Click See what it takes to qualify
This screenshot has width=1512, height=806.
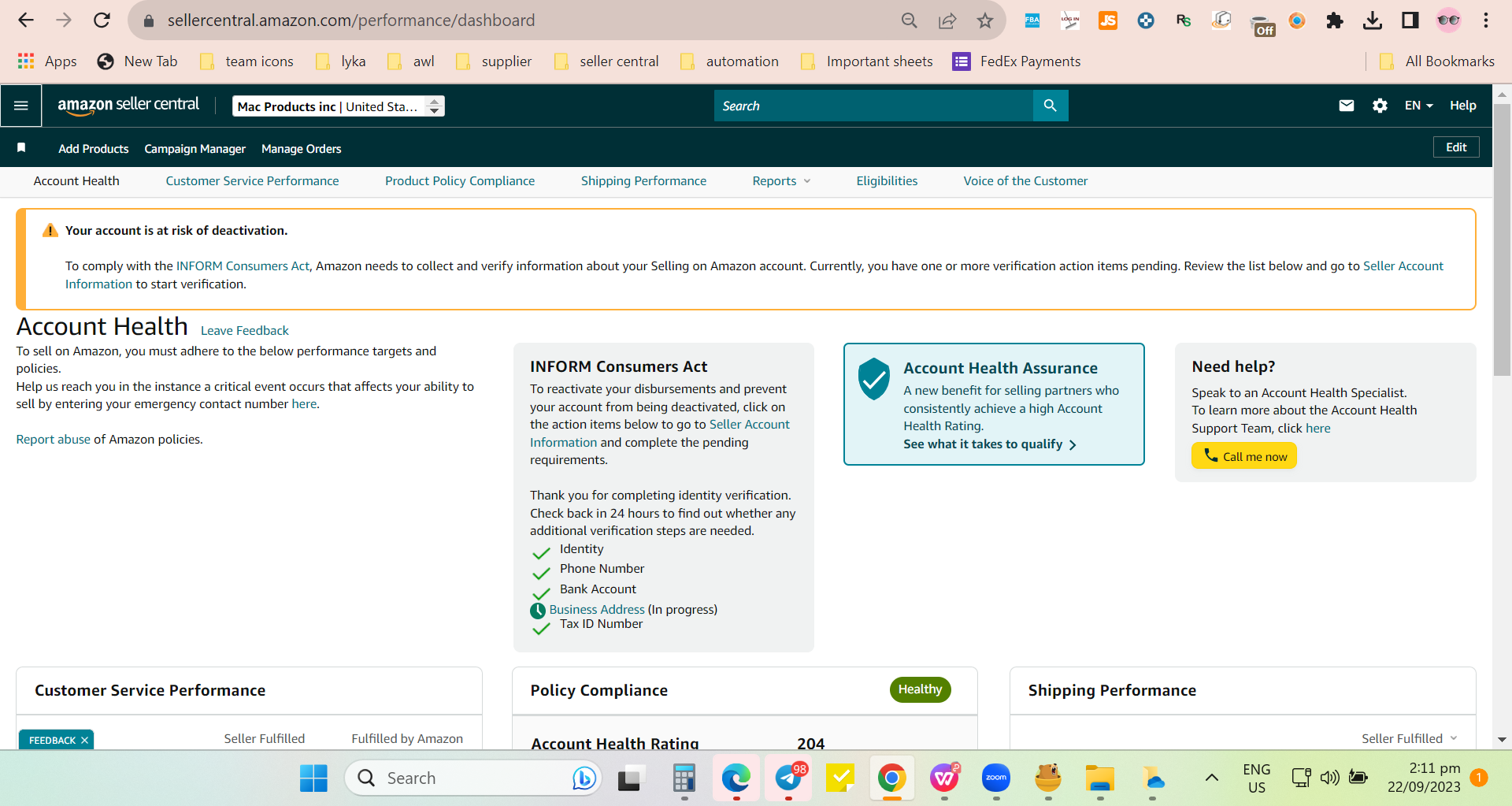tap(990, 444)
